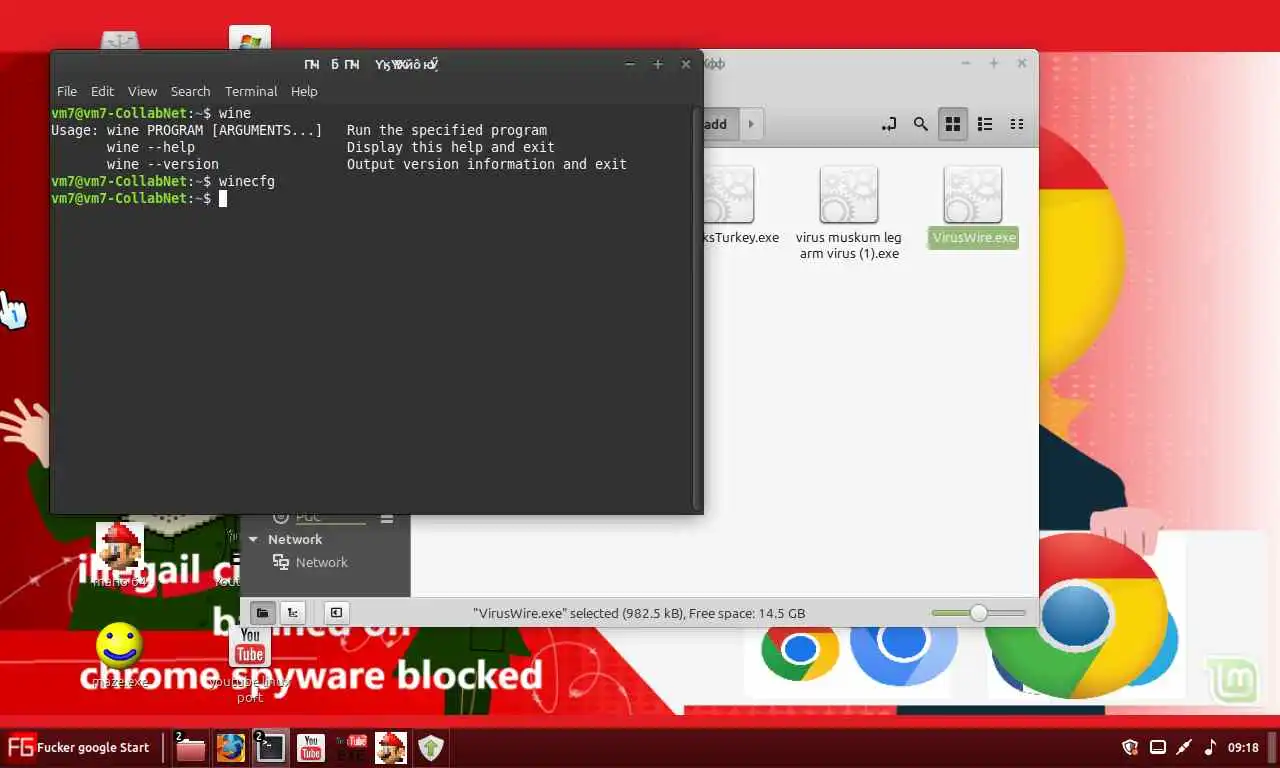1280x768 pixels.
Task: Click the network display tray icon
Action: 1158,747
